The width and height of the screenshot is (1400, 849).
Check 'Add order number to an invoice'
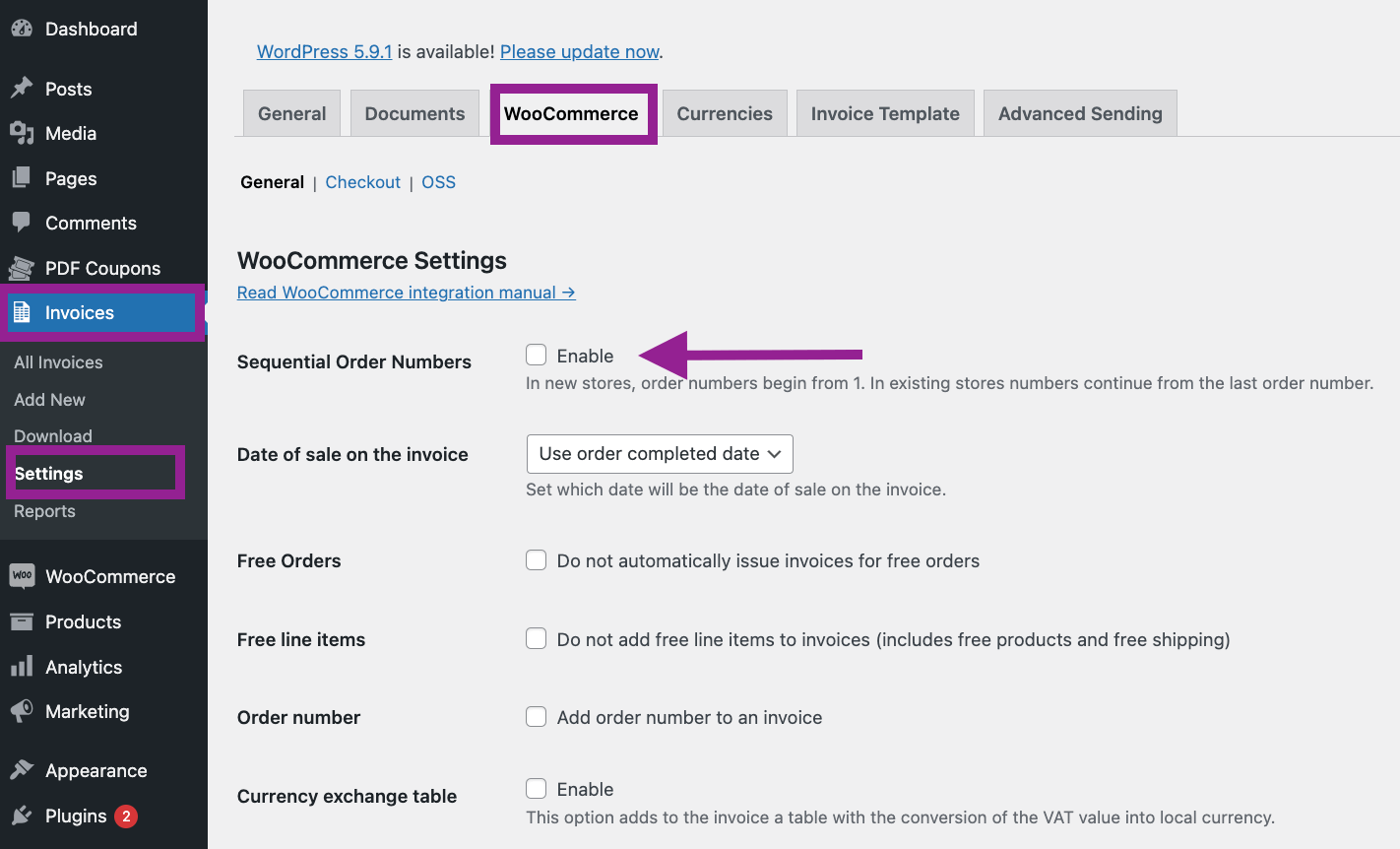tap(537, 717)
